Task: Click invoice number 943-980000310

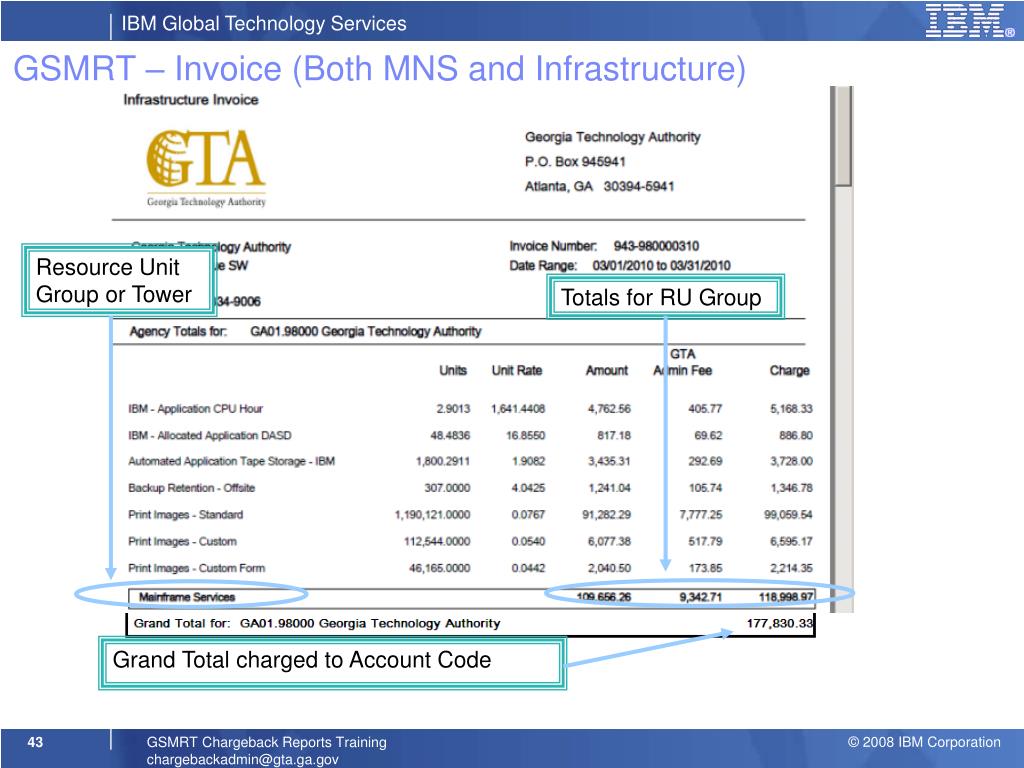Action: coord(656,246)
